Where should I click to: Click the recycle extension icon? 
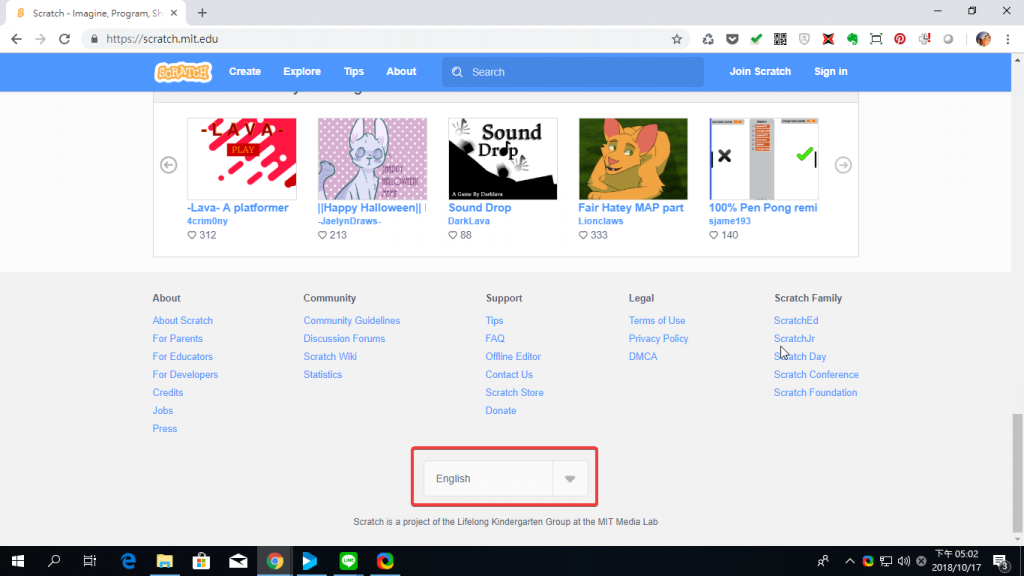click(x=708, y=39)
